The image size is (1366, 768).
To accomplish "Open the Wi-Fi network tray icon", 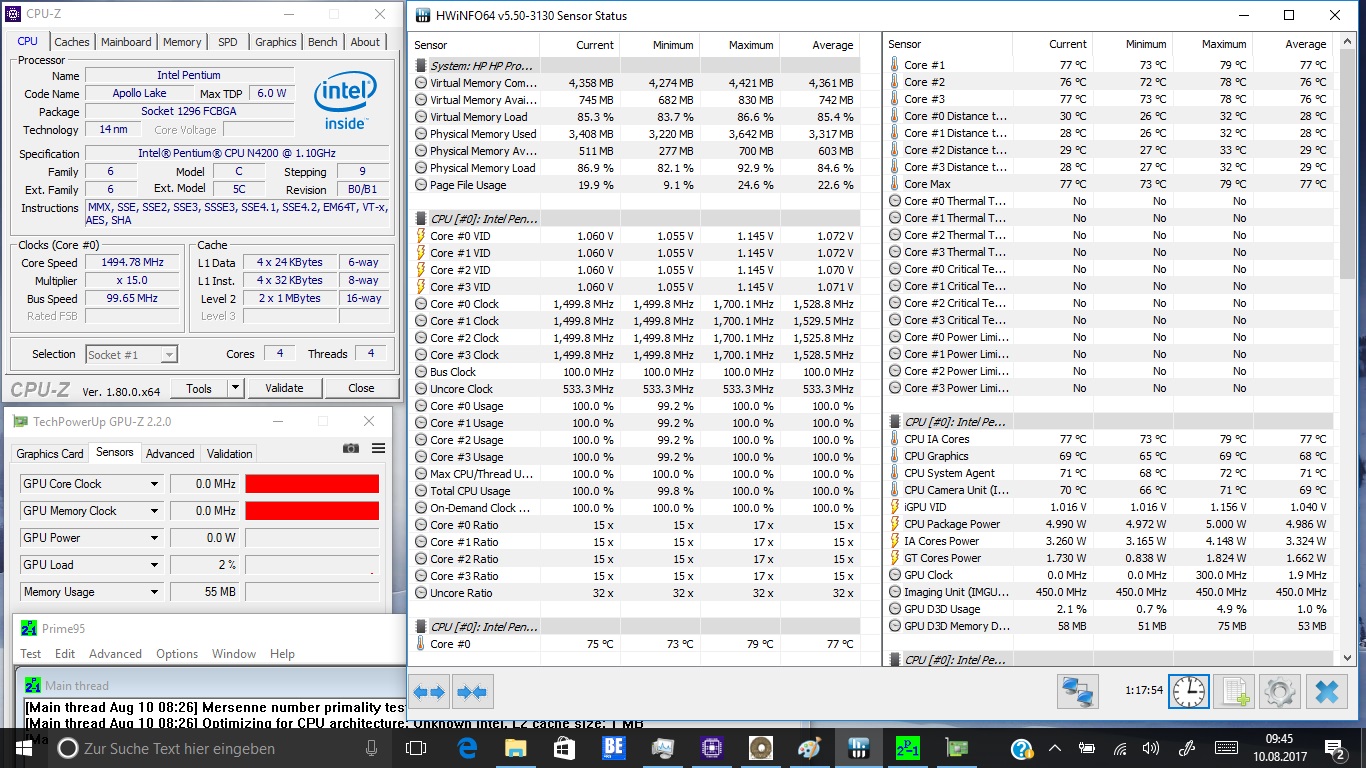I will (x=1120, y=748).
